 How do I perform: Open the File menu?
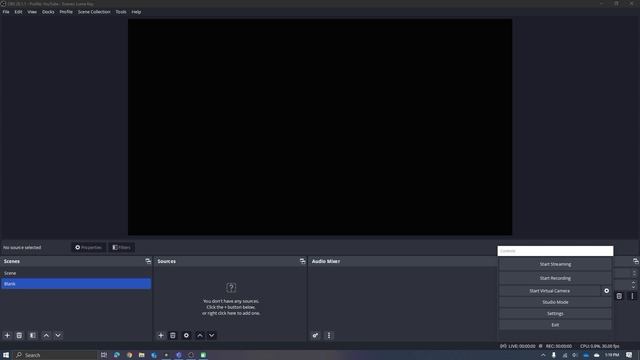coord(6,12)
